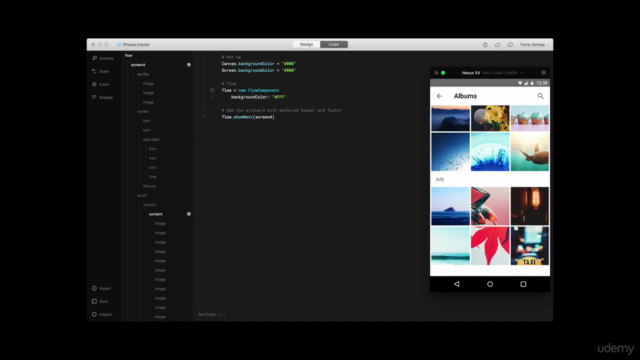Click the Import button at sidebar bottom
640x360 pixels.
pyautogui.click(x=101, y=289)
